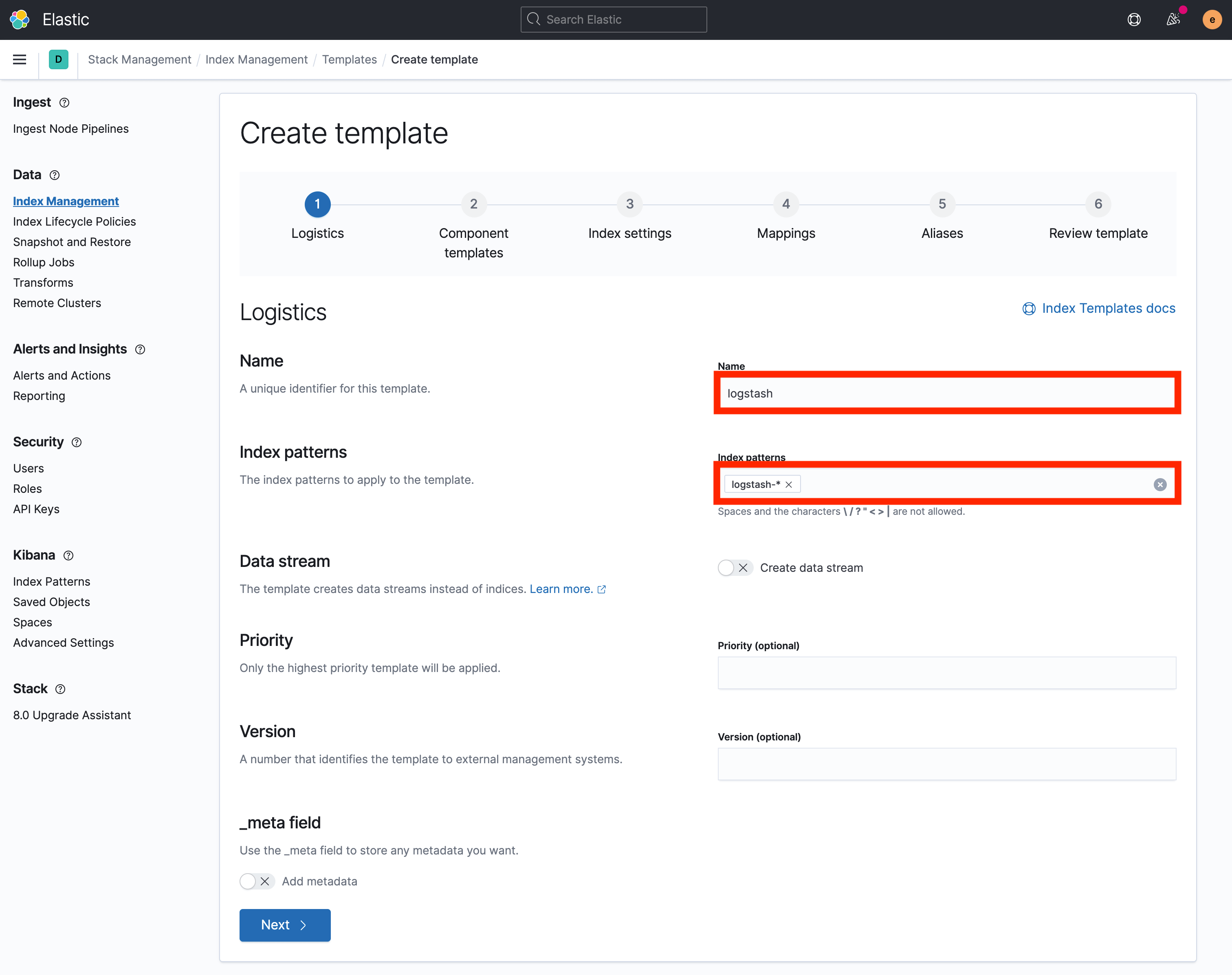Go to Stack Management breadcrumb
1232x975 pixels.
coord(139,59)
